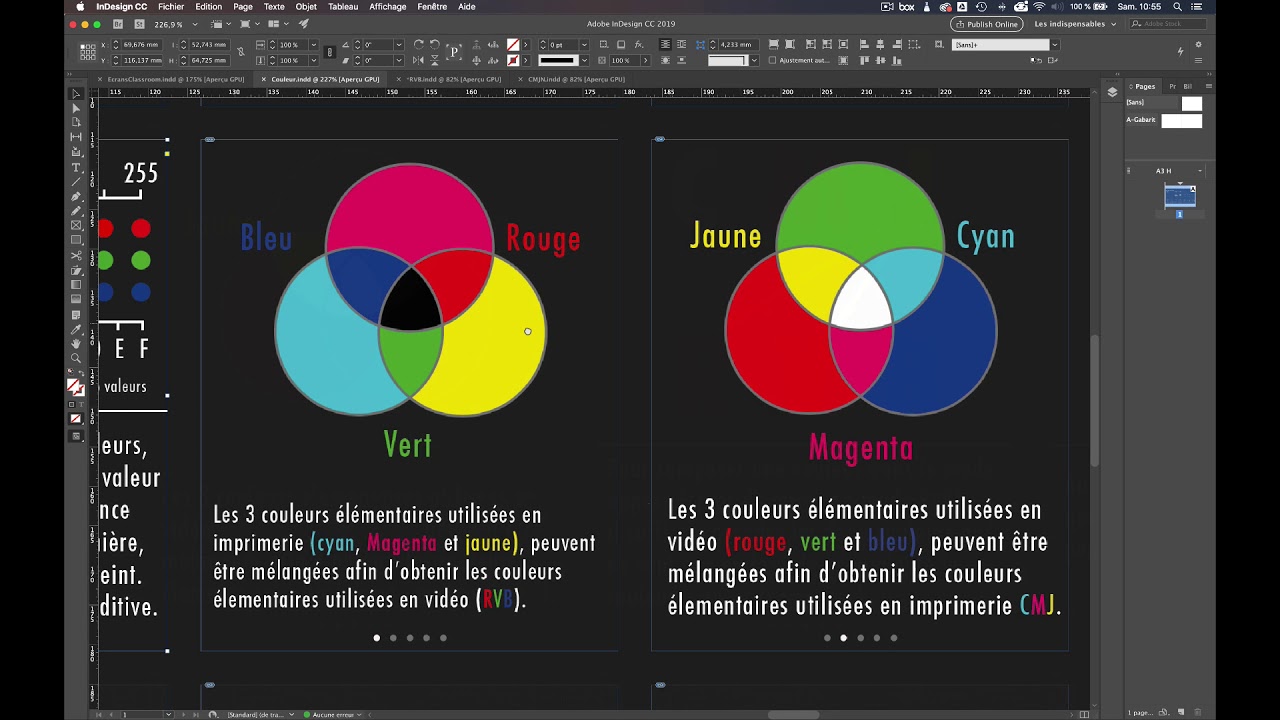Viewport: 1280px width, 720px height.
Task: Click the rotate 90° clockwise icon
Action: pos(418,45)
